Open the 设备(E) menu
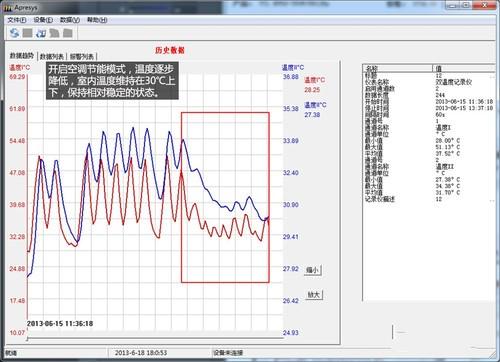This screenshot has height=362, width=500. (x=43, y=20)
